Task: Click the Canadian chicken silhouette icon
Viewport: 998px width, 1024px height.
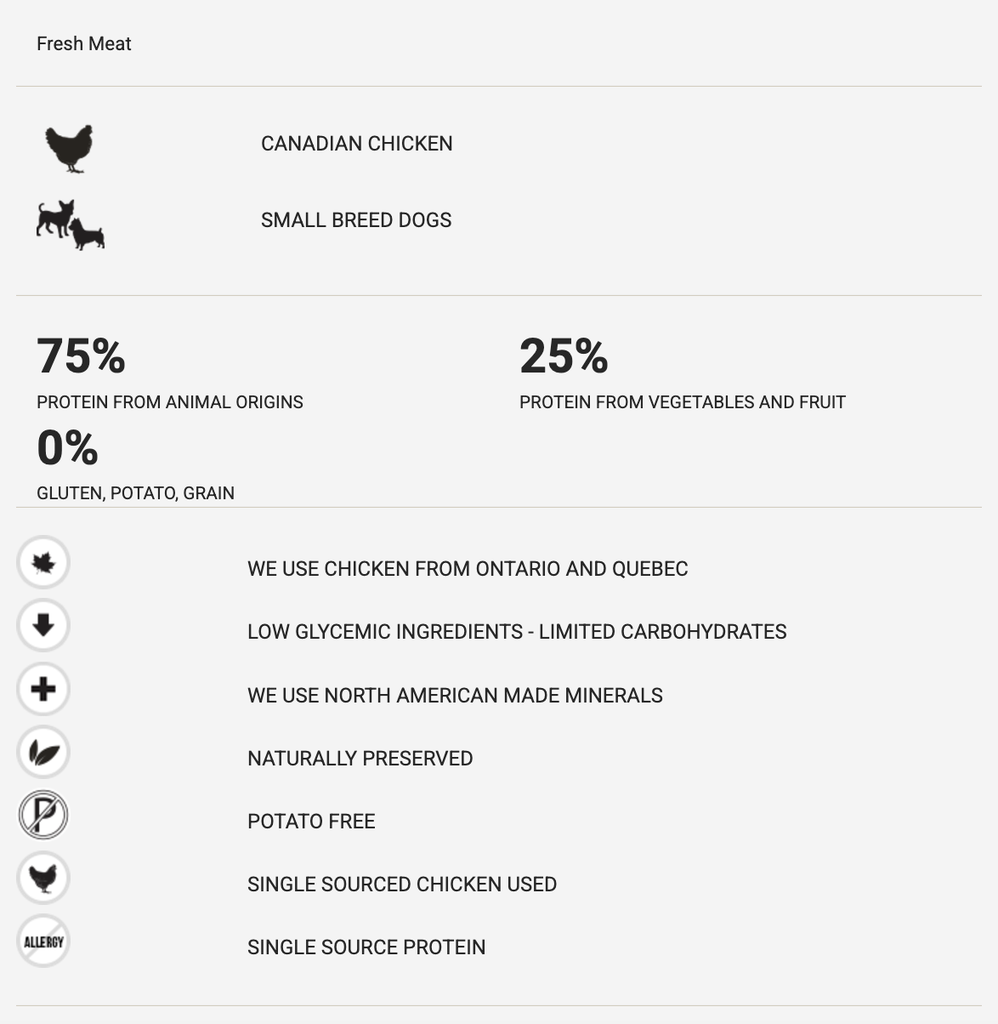Action: click(x=69, y=148)
